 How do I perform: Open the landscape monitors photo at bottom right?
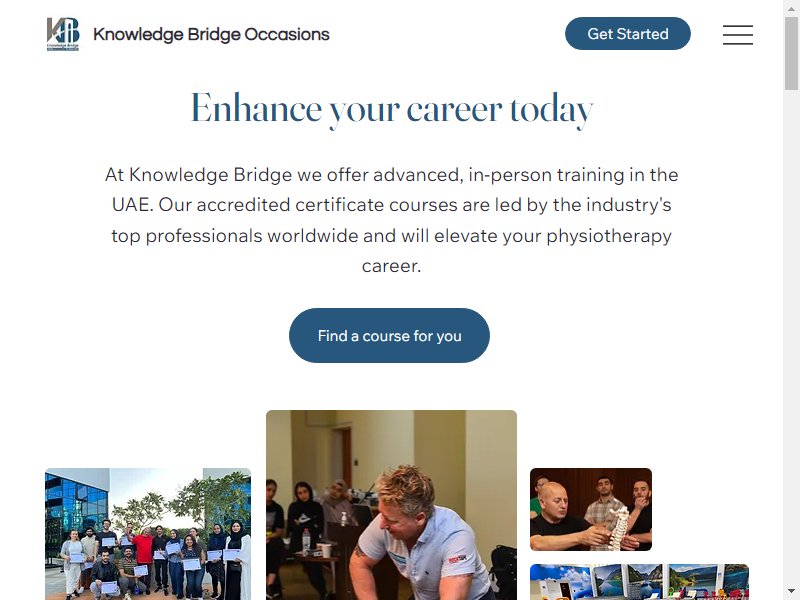coord(639,582)
